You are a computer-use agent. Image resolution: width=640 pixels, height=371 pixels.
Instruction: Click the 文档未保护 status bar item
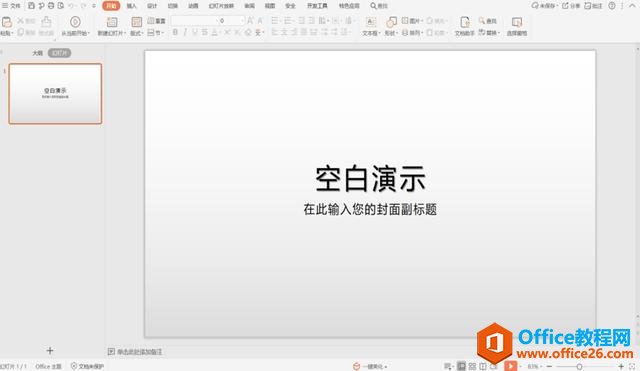(87, 366)
